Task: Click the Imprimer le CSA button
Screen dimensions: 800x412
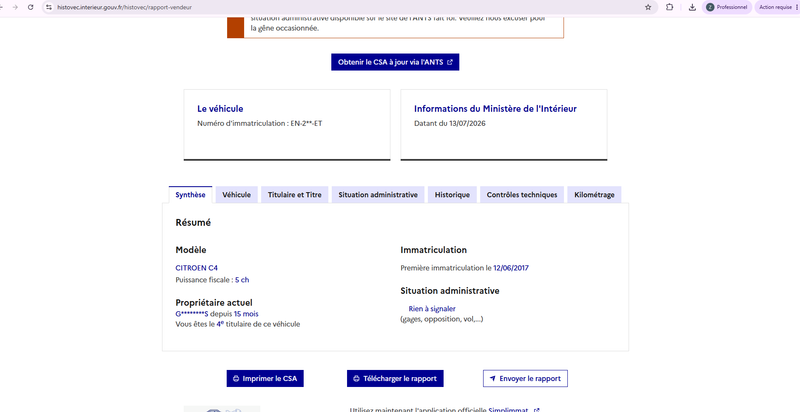Action: (265, 379)
